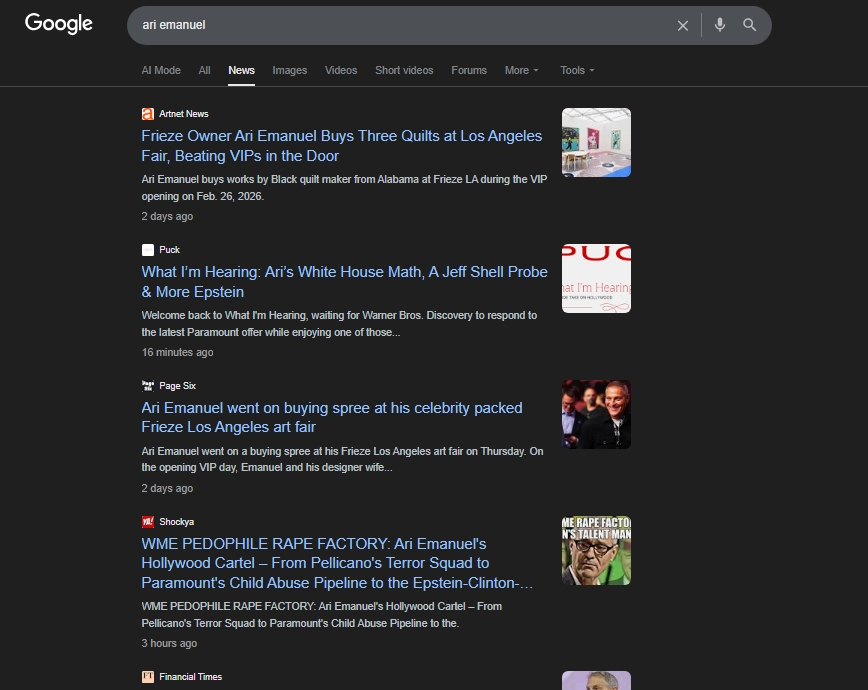
Task: Click the Artnet article quilts thumbnail
Action: click(x=596, y=143)
